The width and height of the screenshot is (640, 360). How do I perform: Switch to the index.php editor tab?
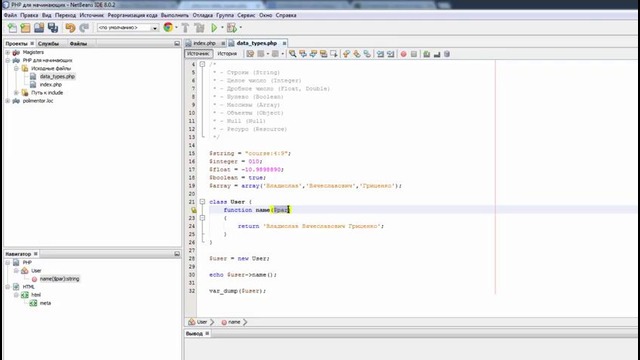pos(204,43)
